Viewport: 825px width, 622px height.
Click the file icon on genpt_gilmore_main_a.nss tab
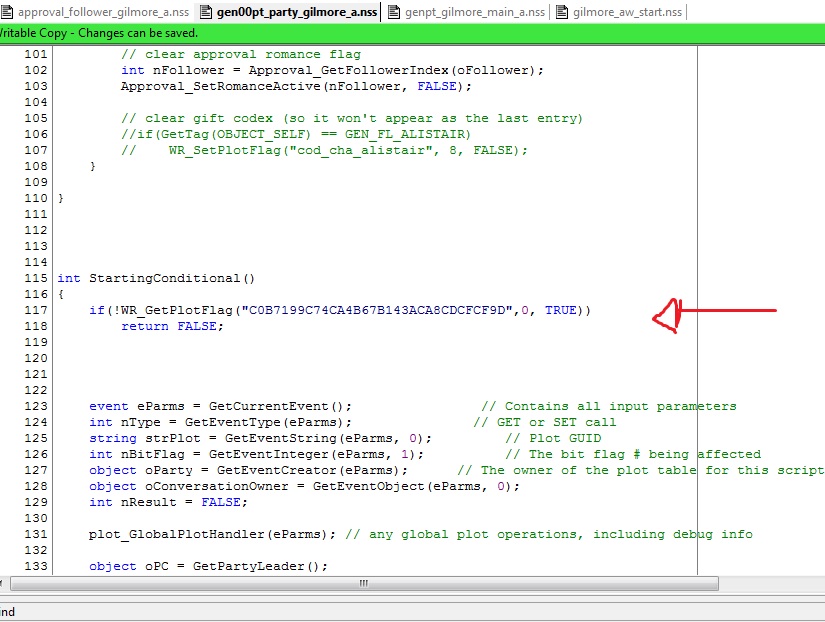pos(394,12)
